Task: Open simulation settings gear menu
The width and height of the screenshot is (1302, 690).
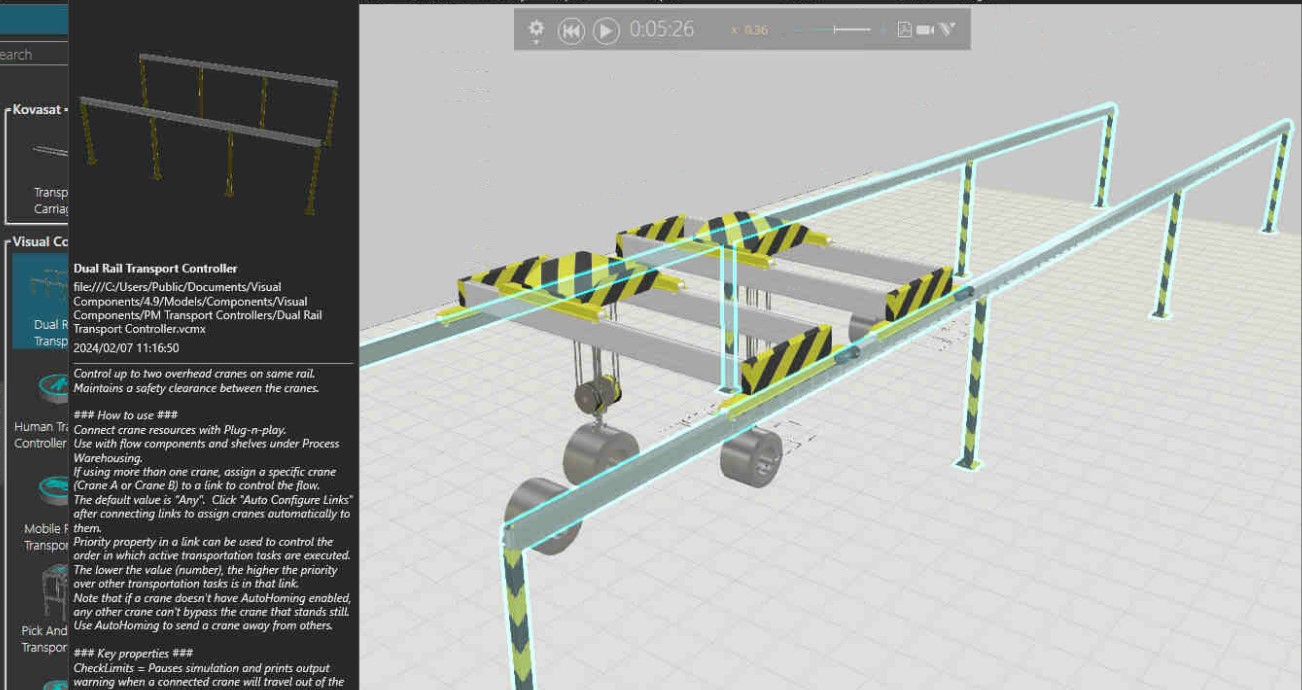Action: pos(537,30)
